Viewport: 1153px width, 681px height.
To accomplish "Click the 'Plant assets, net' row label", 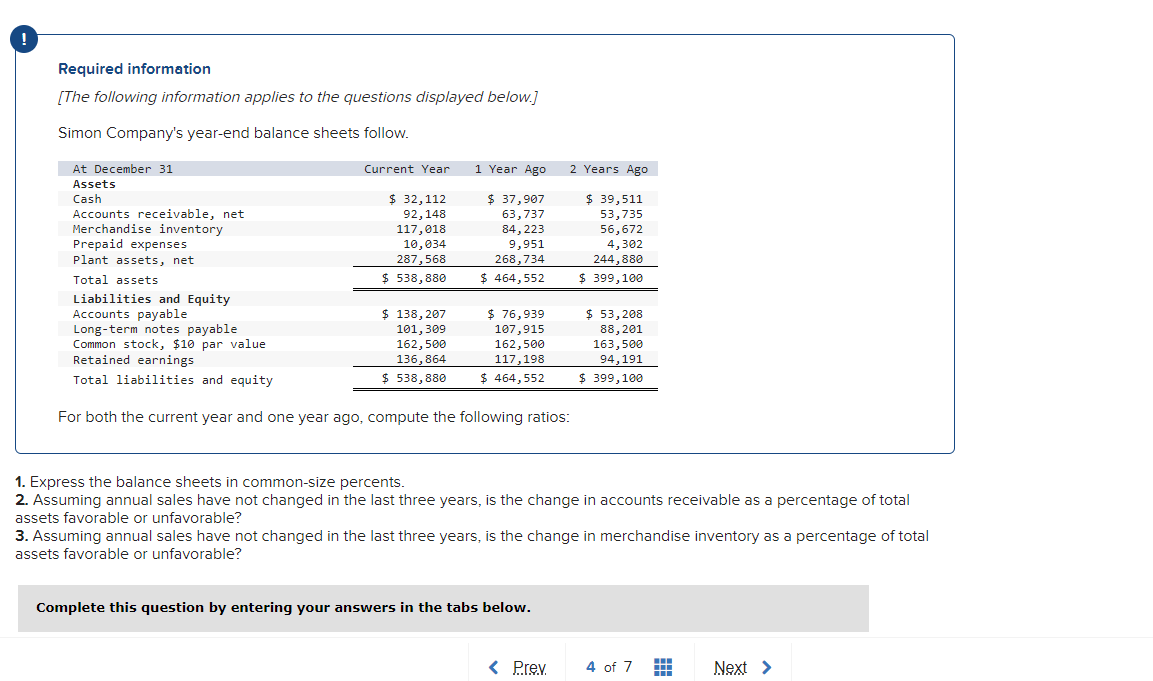I will click(134, 260).
